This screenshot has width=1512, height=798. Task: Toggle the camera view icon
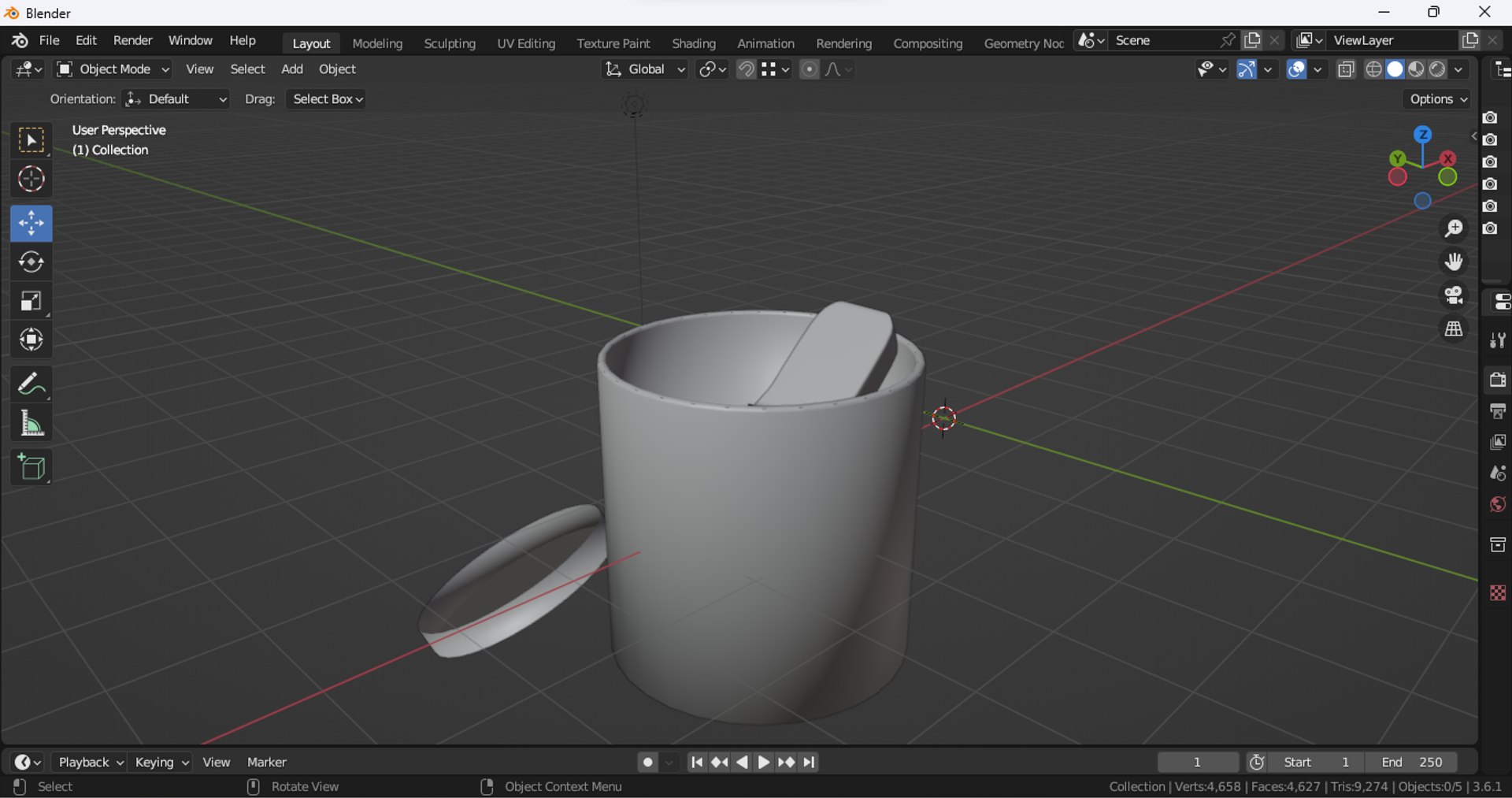click(x=1454, y=296)
